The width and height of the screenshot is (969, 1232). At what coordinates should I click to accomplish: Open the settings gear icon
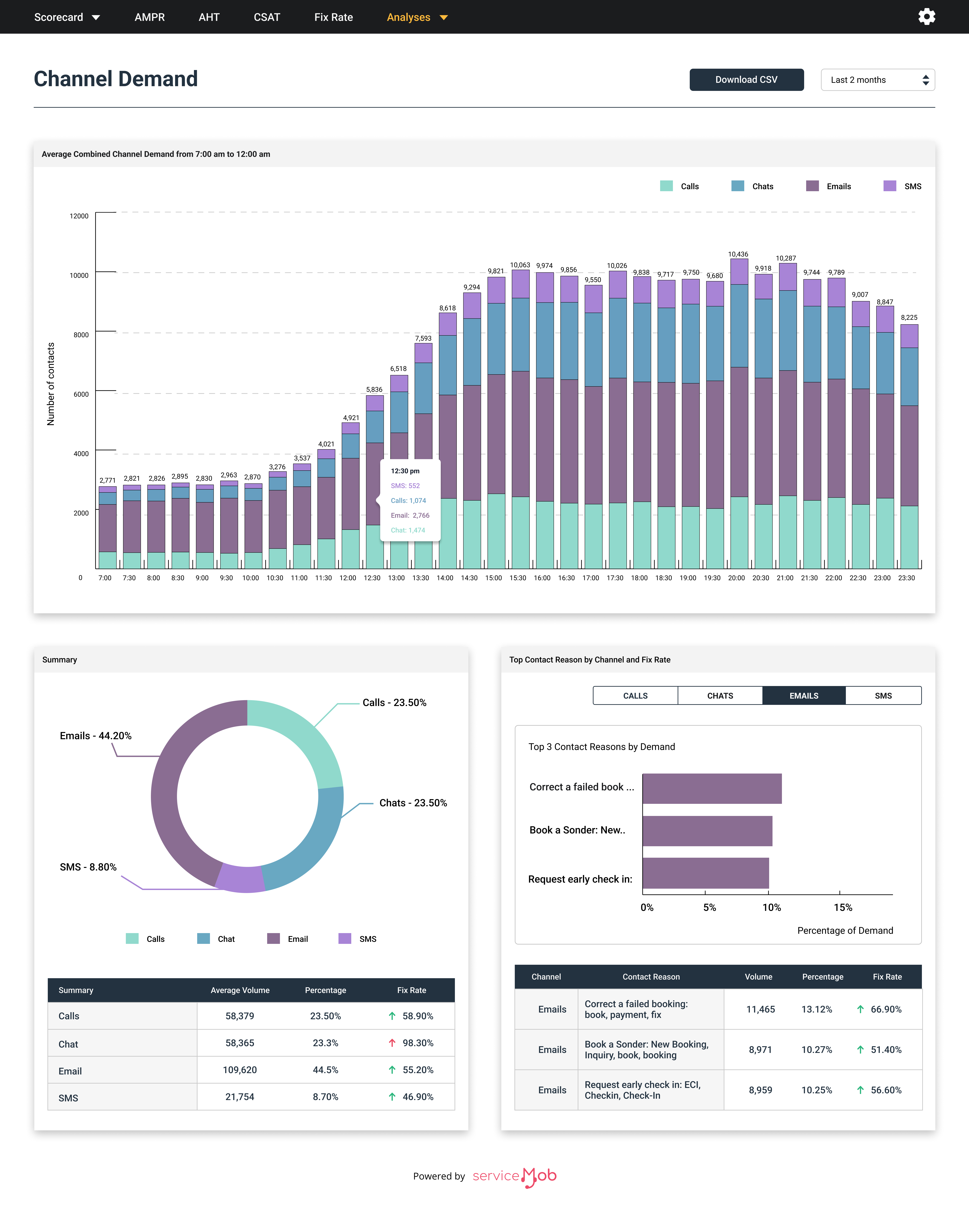coord(926,16)
